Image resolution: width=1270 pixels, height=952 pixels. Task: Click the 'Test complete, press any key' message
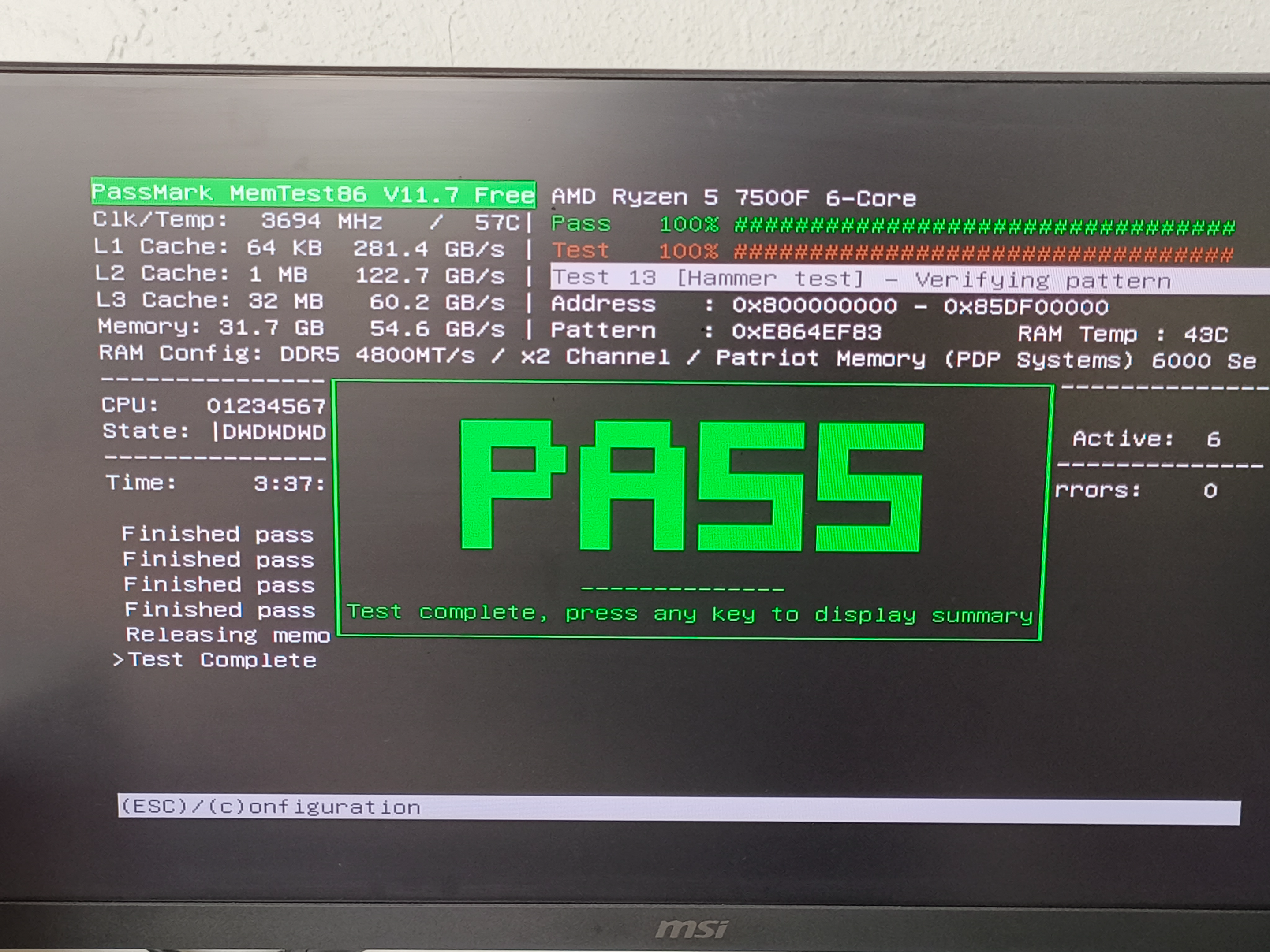pyautogui.click(x=690, y=614)
